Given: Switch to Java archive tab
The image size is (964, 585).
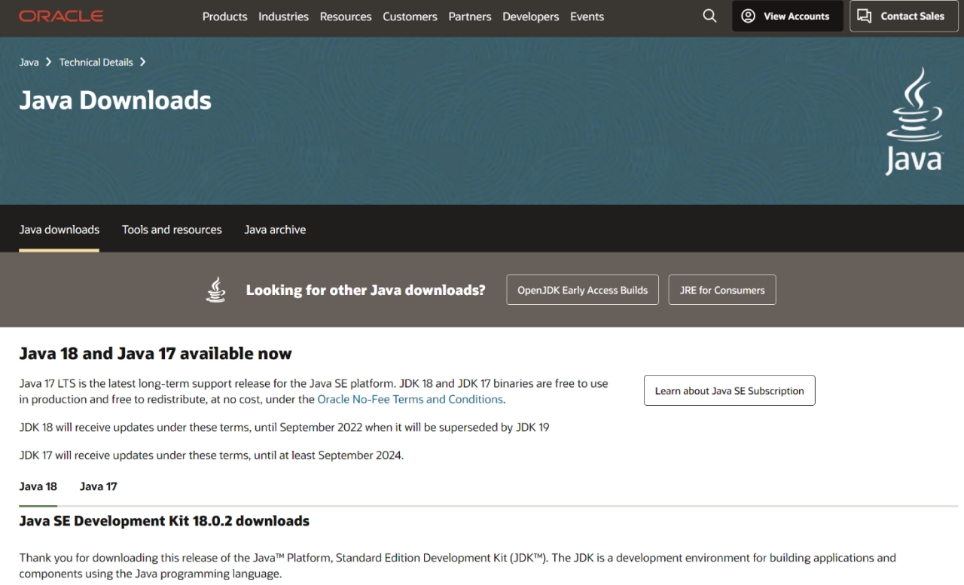Looking at the screenshot, I should click(275, 229).
